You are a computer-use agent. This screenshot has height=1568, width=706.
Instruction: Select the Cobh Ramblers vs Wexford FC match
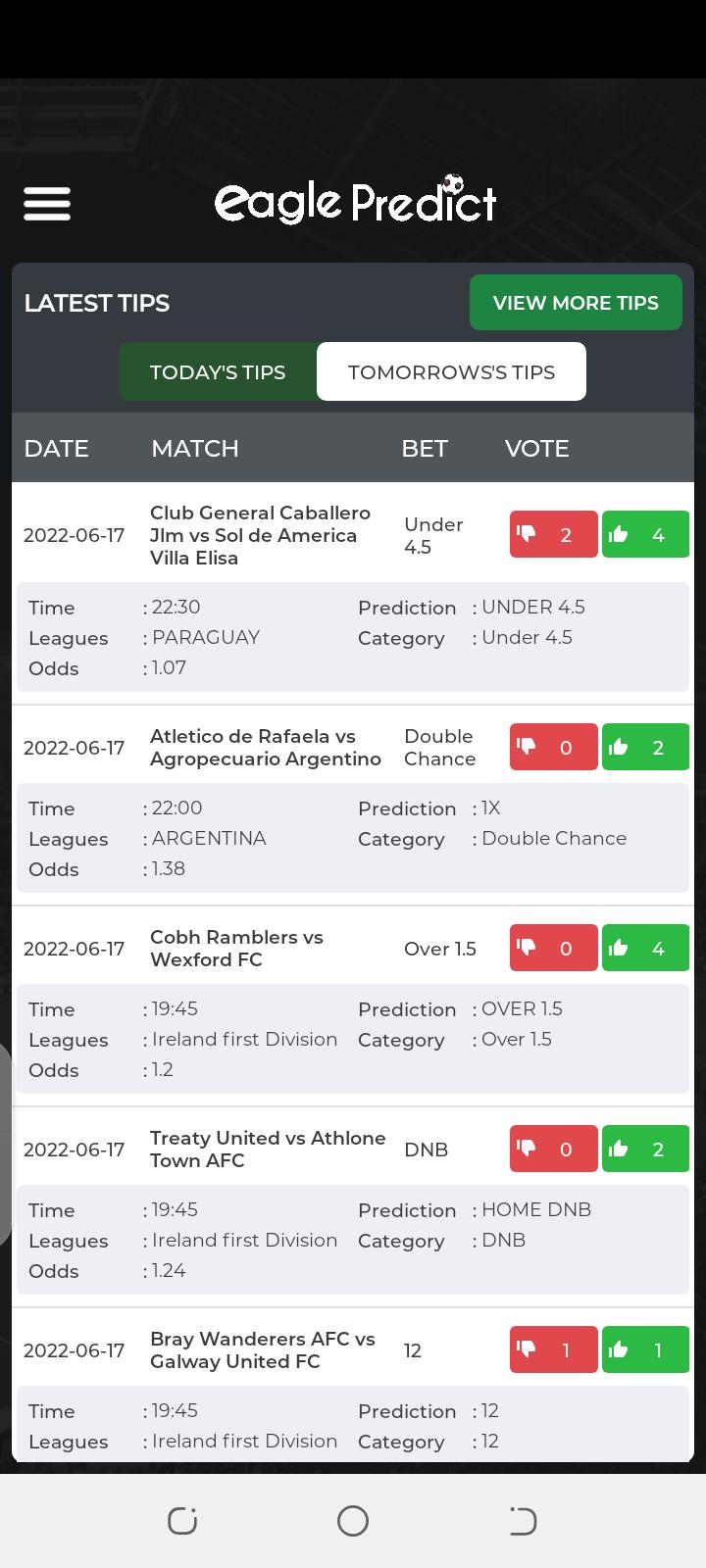pos(236,948)
